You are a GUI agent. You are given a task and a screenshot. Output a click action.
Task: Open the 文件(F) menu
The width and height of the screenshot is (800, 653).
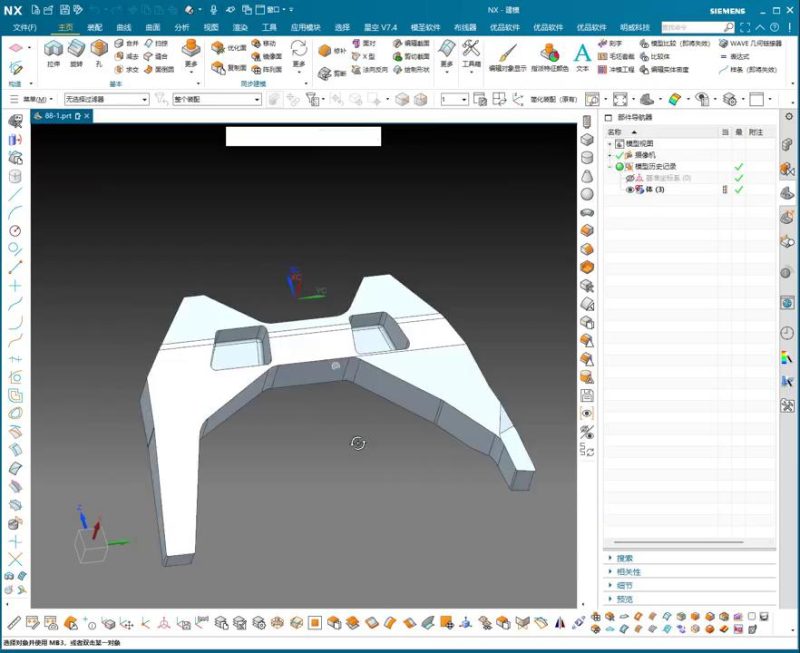24,27
